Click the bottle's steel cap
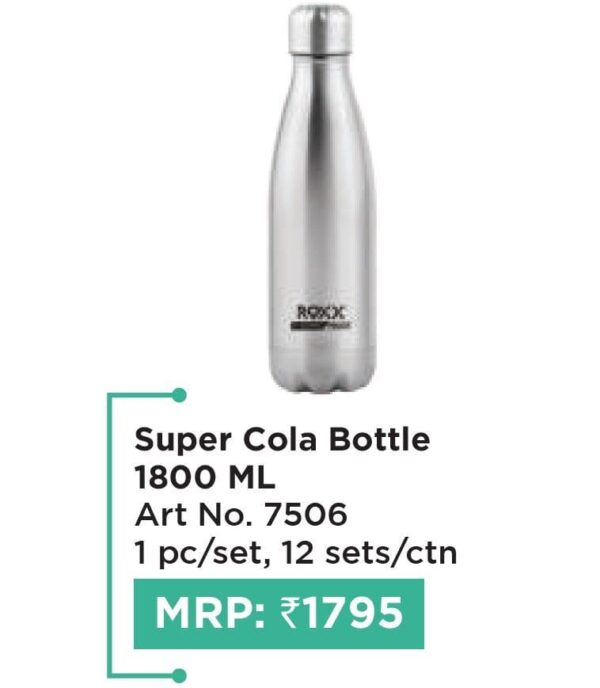This screenshot has height=688, width=600. [320, 29]
